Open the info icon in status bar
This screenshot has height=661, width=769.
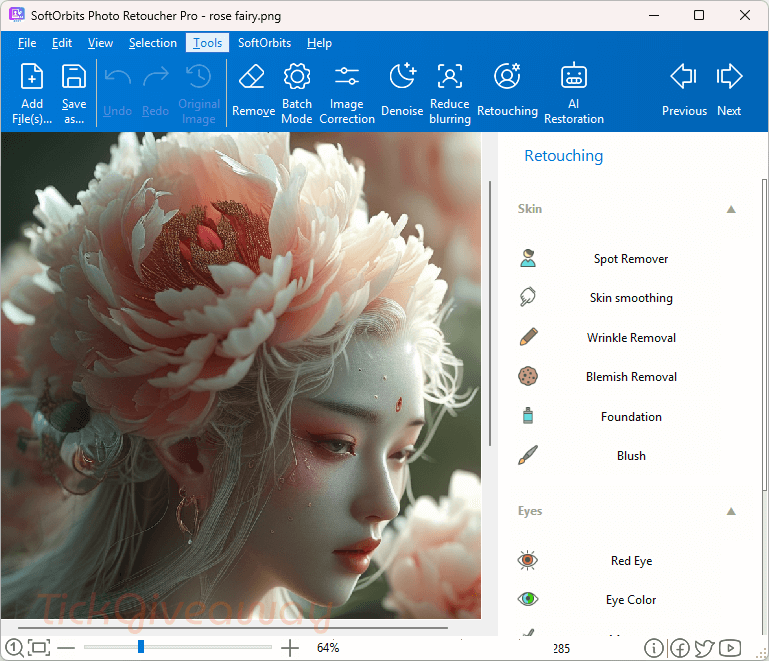pos(653,648)
